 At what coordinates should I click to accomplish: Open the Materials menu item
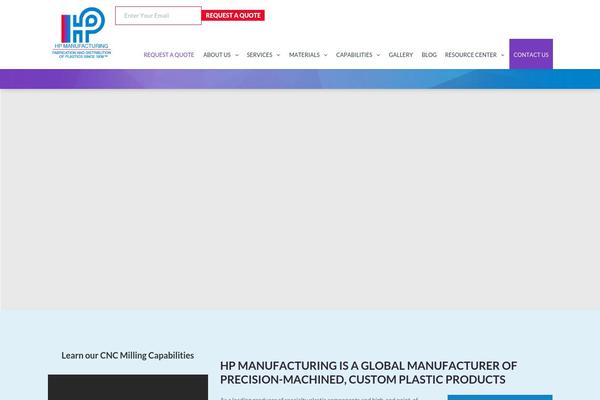click(x=304, y=55)
